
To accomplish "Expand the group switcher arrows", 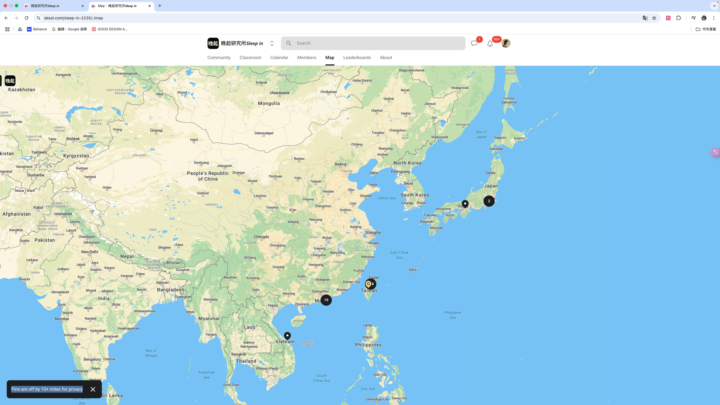I will pyautogui.click(x=272, y=43).
